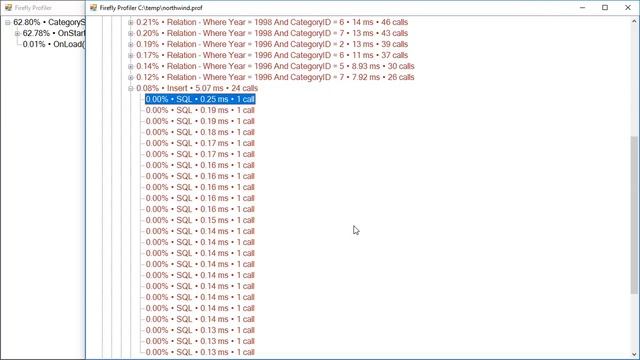The width and height of the screenshot is (640, 360).
Task: Select the '62.80% • CategoryS' row in background window
Action: (x=49, y=22)
